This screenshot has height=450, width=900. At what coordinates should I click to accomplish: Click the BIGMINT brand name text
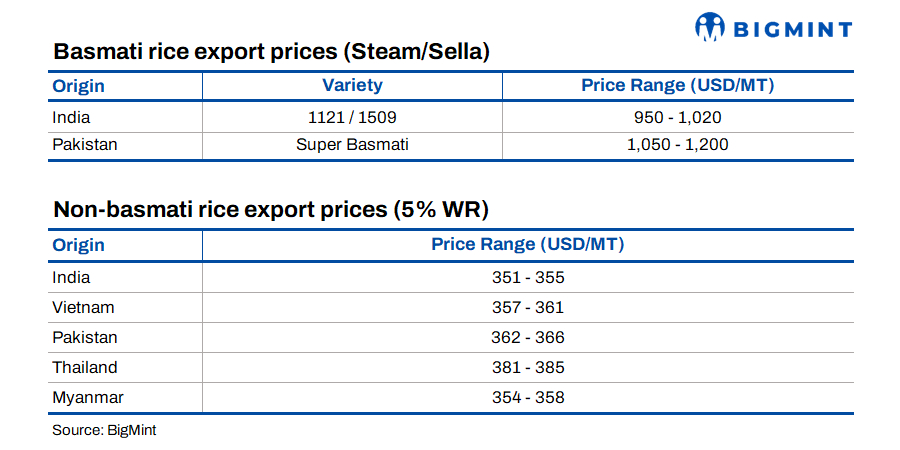(x=792, y=29)
